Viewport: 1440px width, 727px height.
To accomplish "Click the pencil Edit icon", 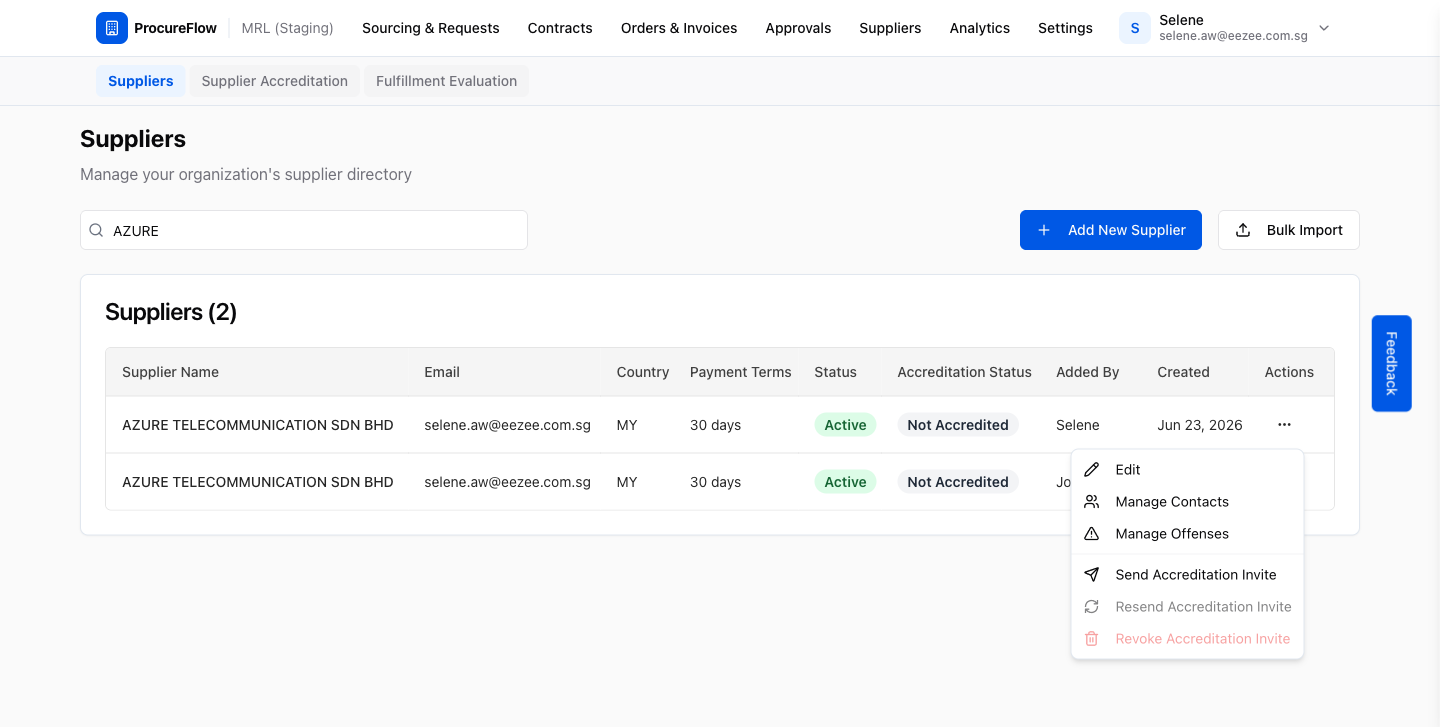I will pos(1092,470).
